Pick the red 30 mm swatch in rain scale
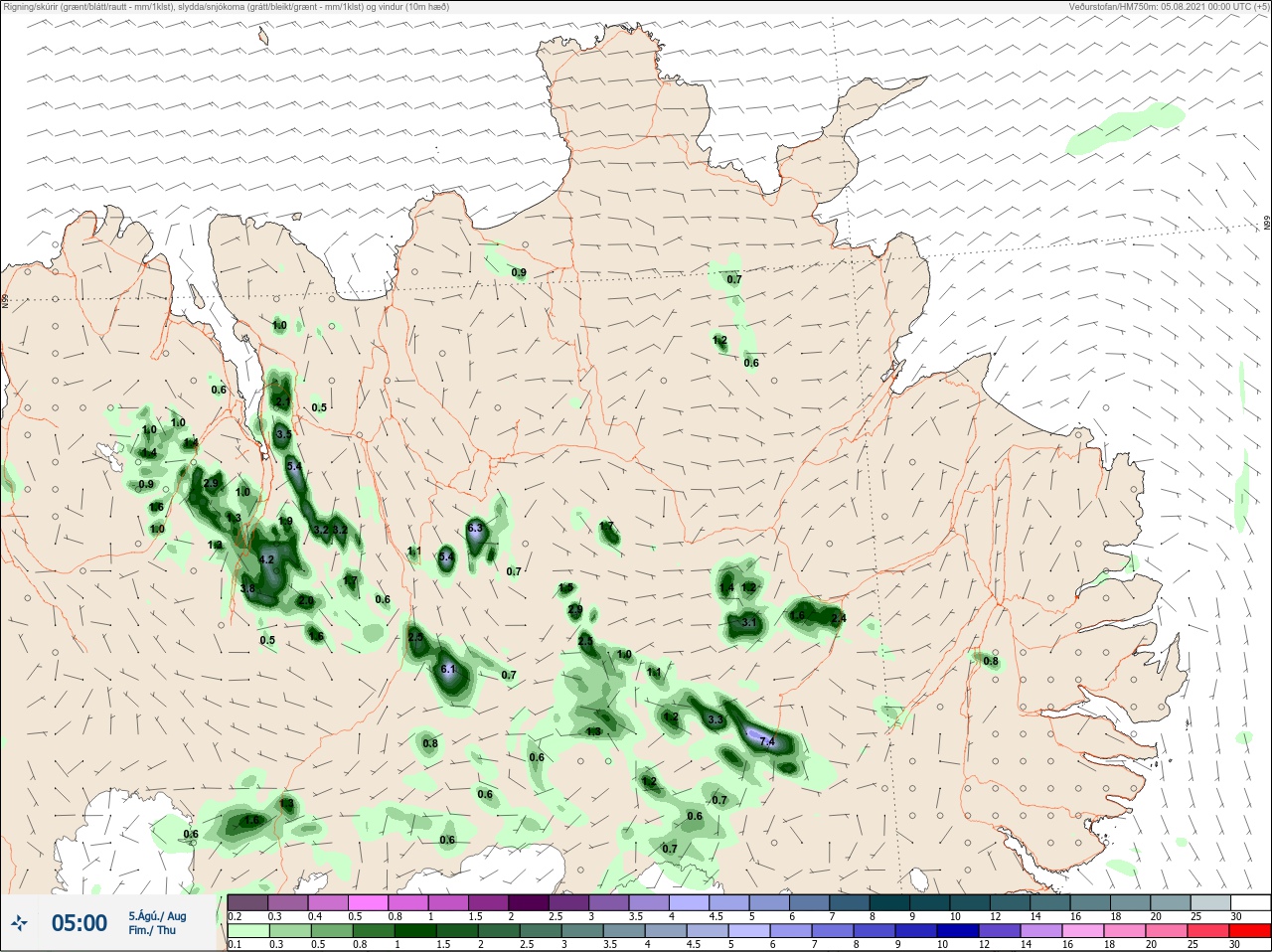Viewport: 1272px width, 952px height. [x=1251, y=931]
